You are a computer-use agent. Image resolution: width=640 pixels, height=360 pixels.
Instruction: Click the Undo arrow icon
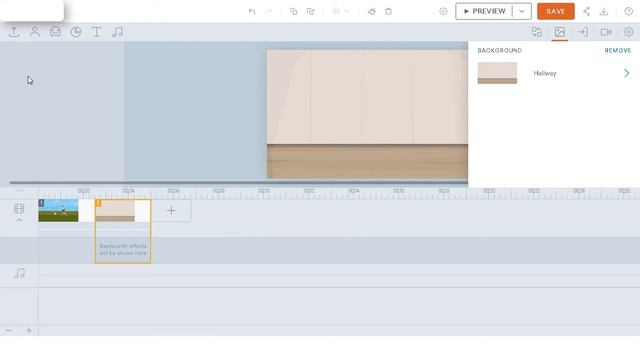252,11
